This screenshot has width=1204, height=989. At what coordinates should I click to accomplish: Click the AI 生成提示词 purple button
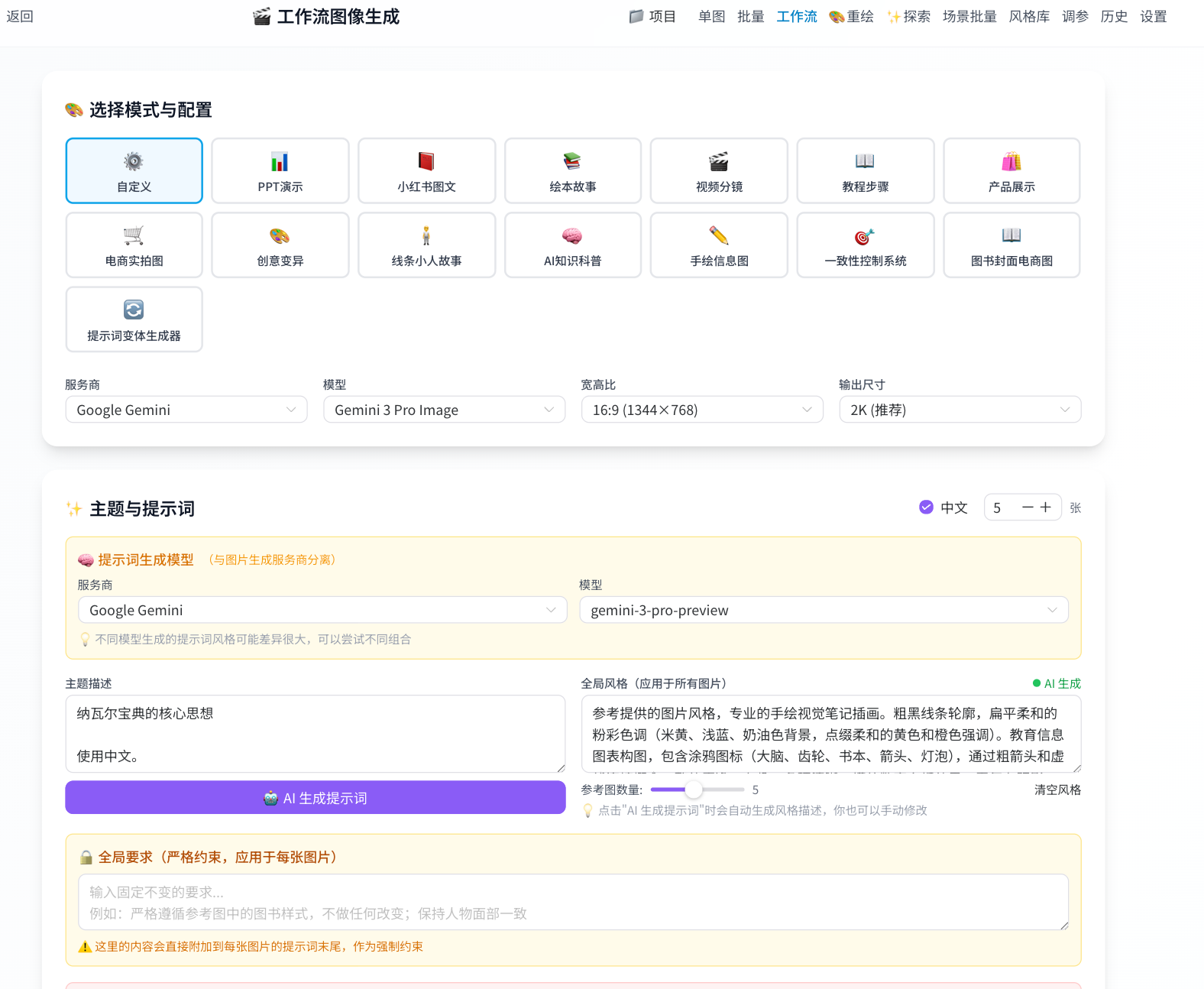click(x=315, y=798)
